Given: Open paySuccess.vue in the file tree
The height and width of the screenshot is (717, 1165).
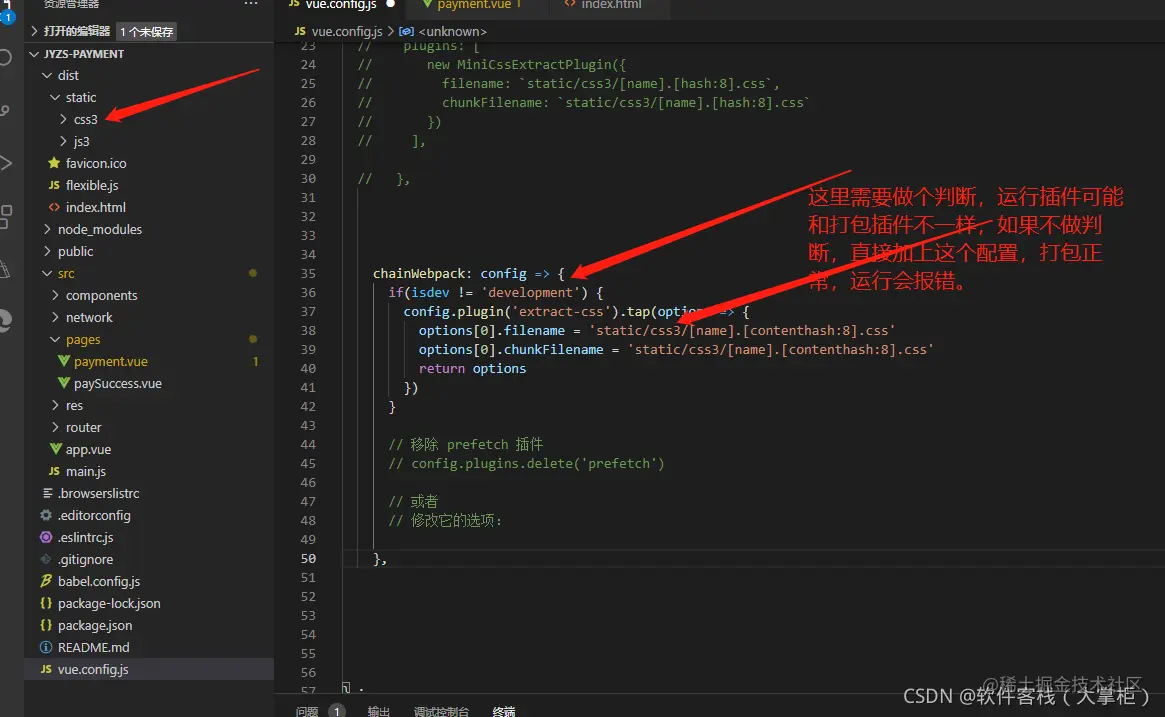Looking at the screenshot, I should coord(117,383).
